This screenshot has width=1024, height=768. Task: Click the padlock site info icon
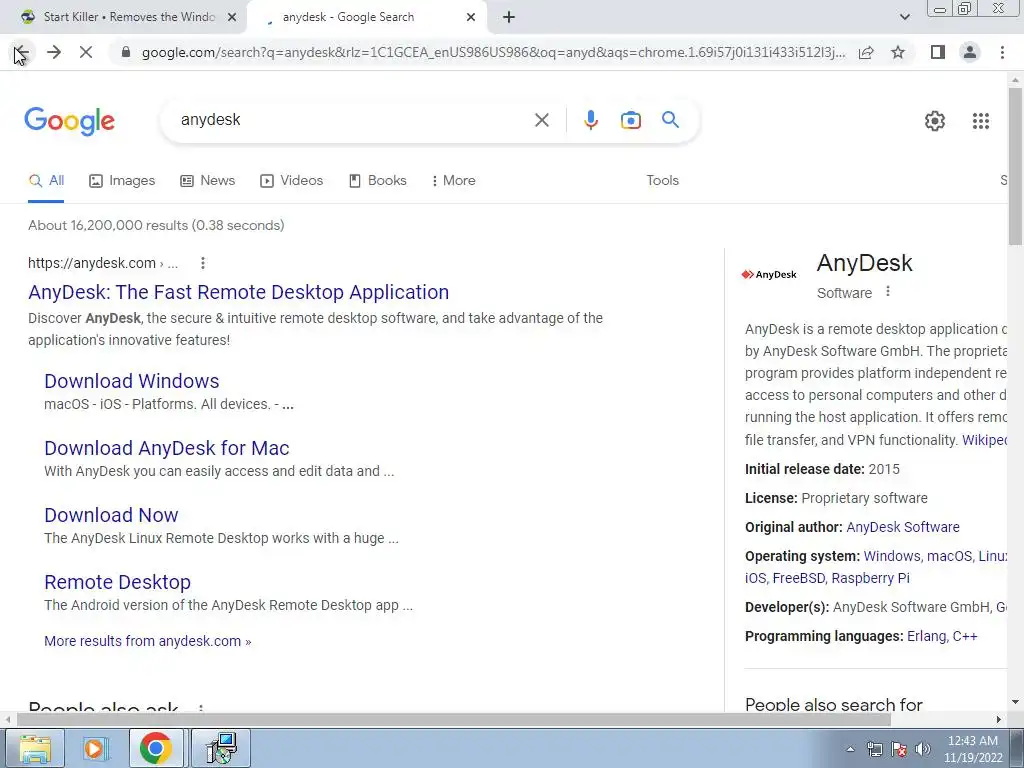point(126,52)
